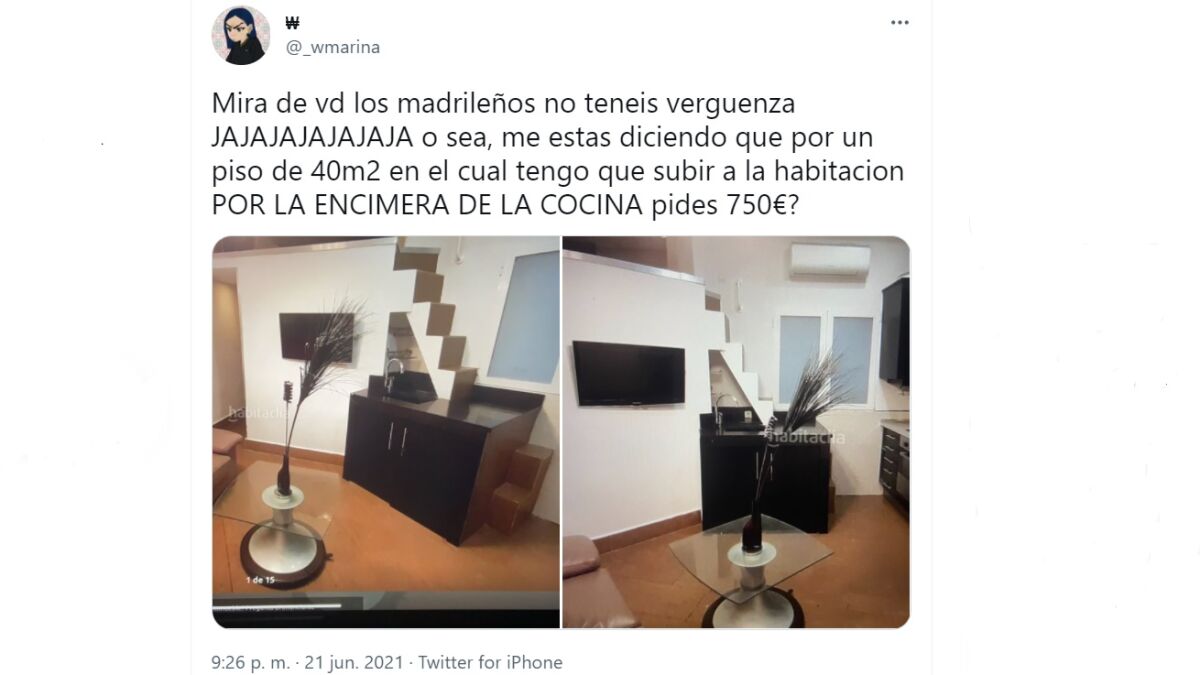Click the wall-mounted TV in the right photo
The image size is (1200, 675).
coord(629,373)
